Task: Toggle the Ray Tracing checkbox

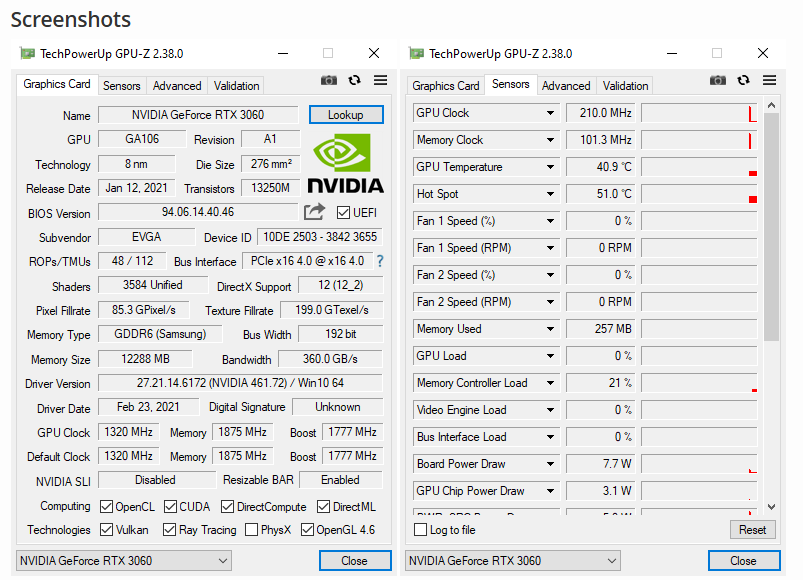Action: (x=170, y=529)
